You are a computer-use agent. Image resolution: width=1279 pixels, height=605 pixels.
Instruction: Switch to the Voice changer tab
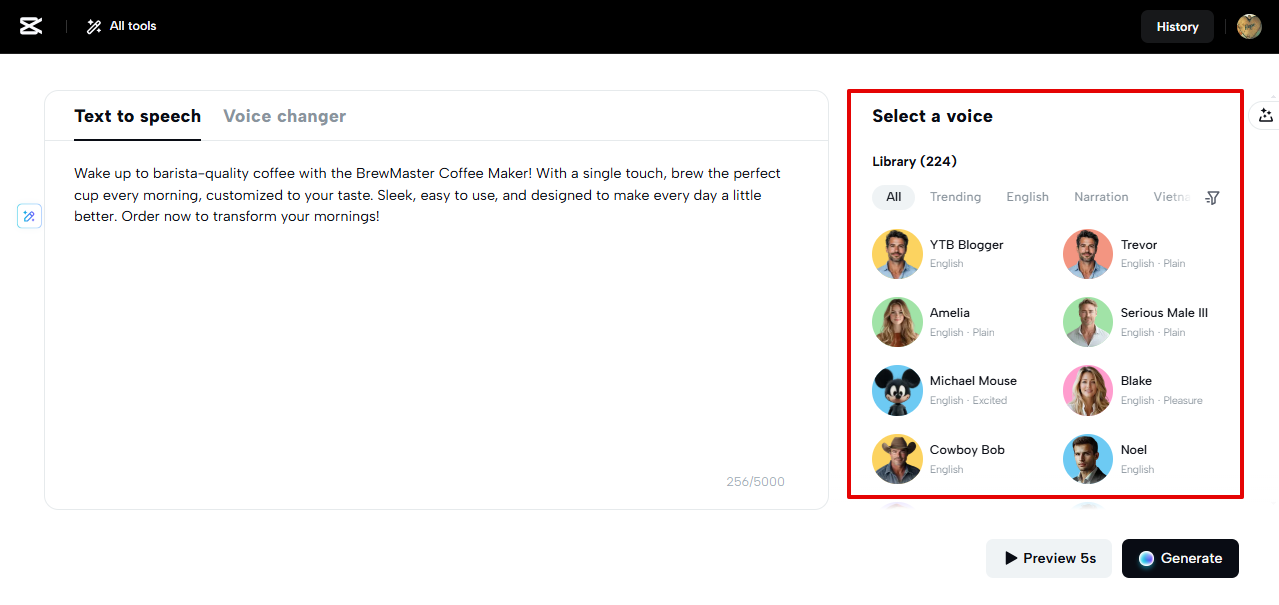click(x=284, y=116)
